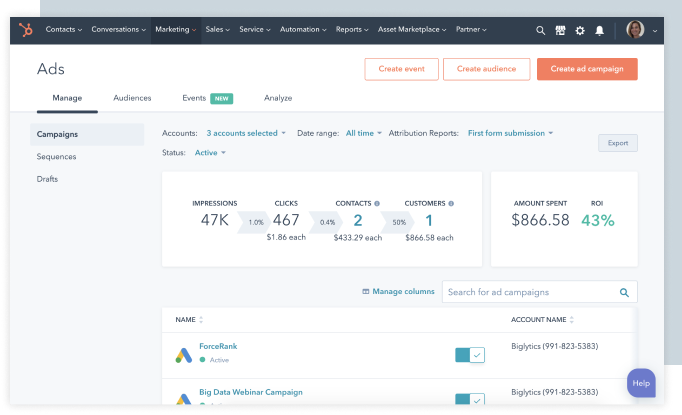Open the ForceRank campaign link

(218, 346)
